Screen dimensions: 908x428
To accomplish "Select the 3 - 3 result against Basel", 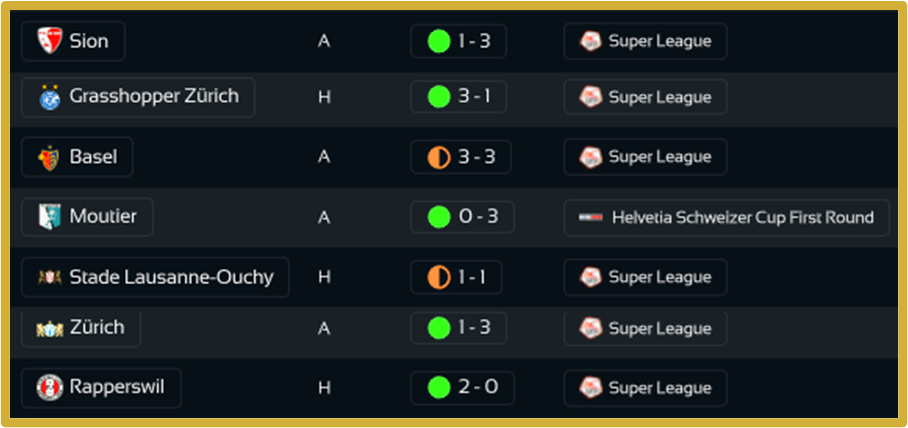I will (462, 157).
